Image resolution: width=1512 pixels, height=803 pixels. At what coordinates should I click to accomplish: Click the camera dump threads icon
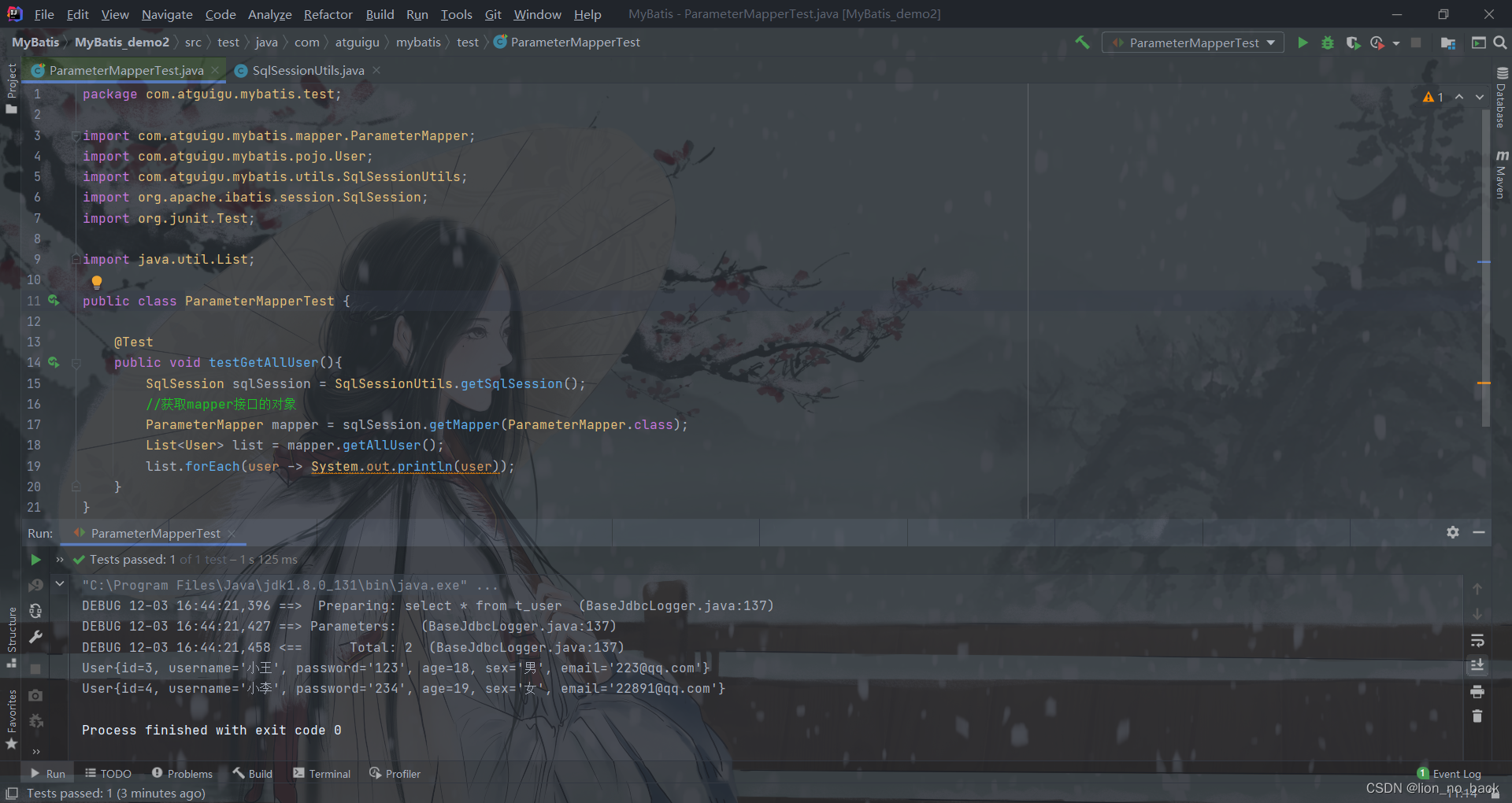click(35, 696)
